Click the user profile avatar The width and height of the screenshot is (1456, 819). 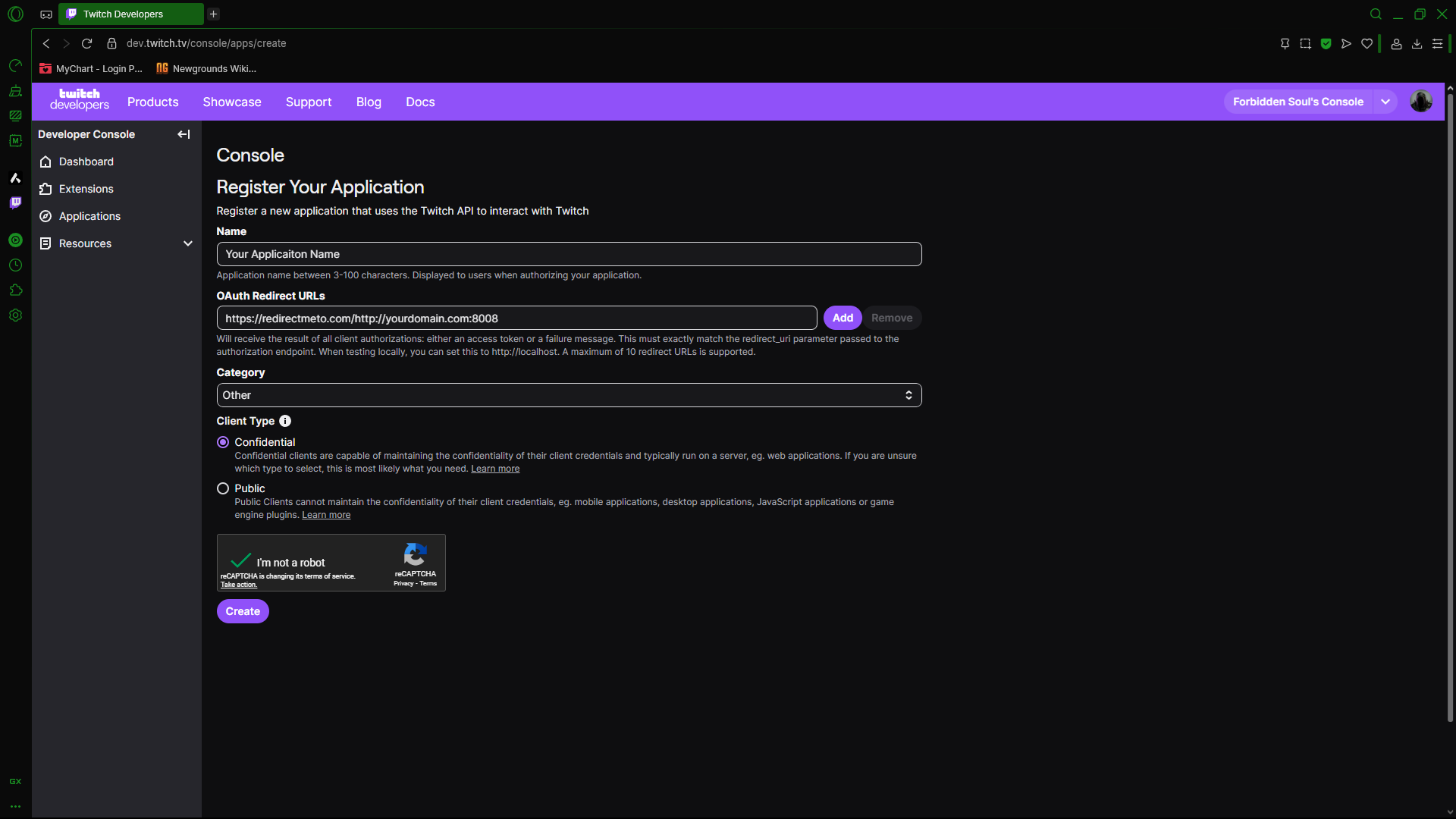pyautogui.click(x=1420, y=101)
